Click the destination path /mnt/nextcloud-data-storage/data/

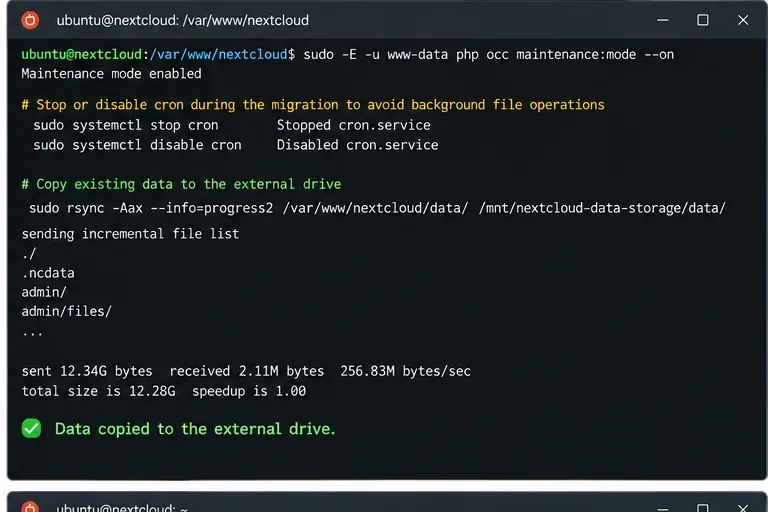click(x=602, y=208)
